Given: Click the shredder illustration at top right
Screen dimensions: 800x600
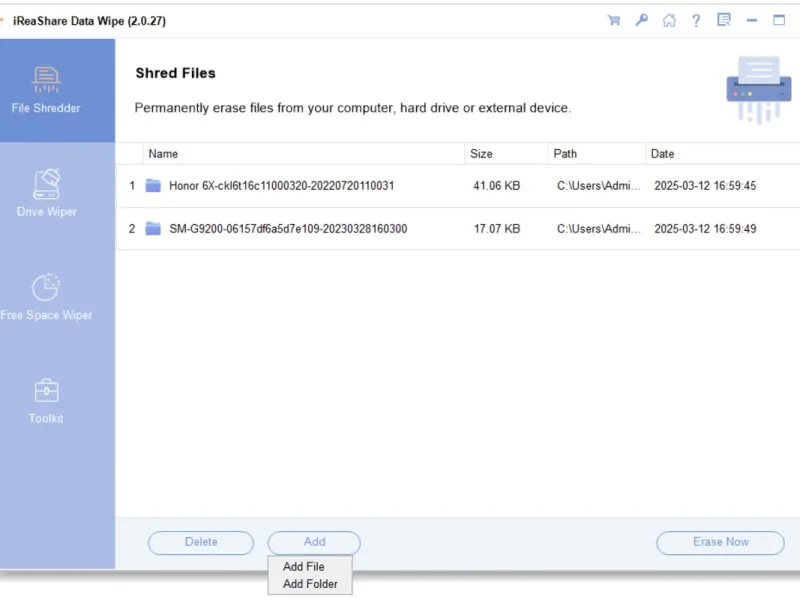Looking at the screenshot, I should (x=759, y=89).
